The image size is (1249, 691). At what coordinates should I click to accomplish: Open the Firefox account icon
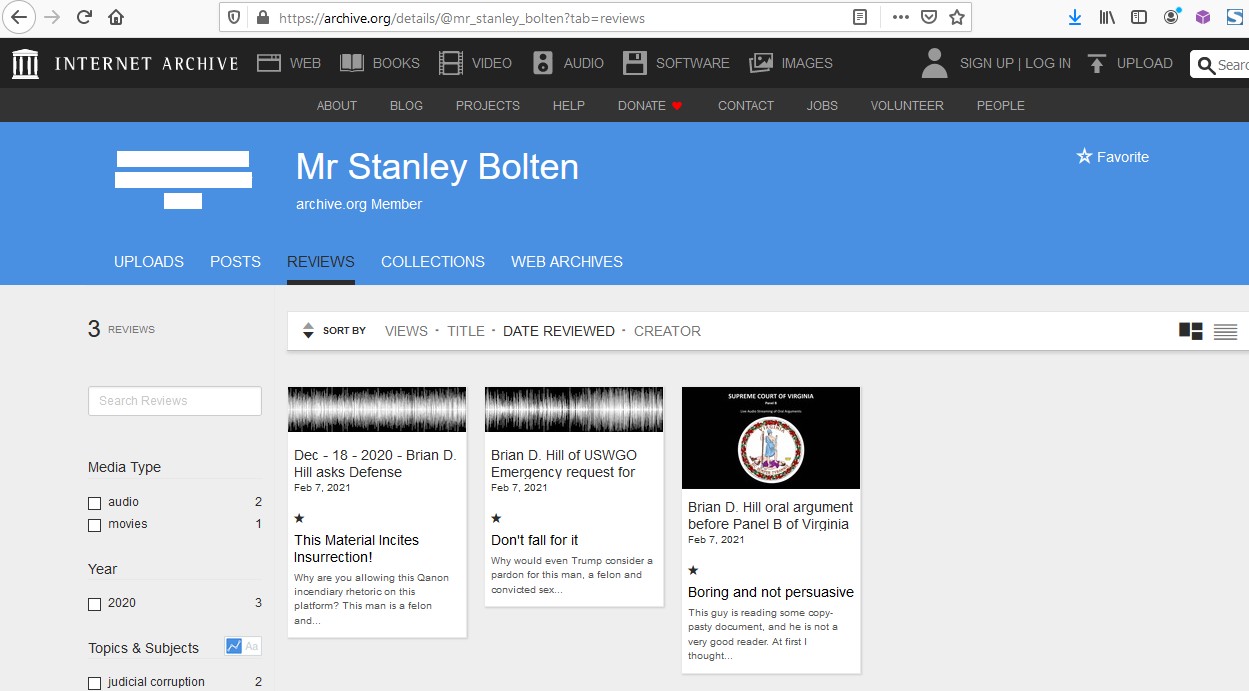point(1172,17)
